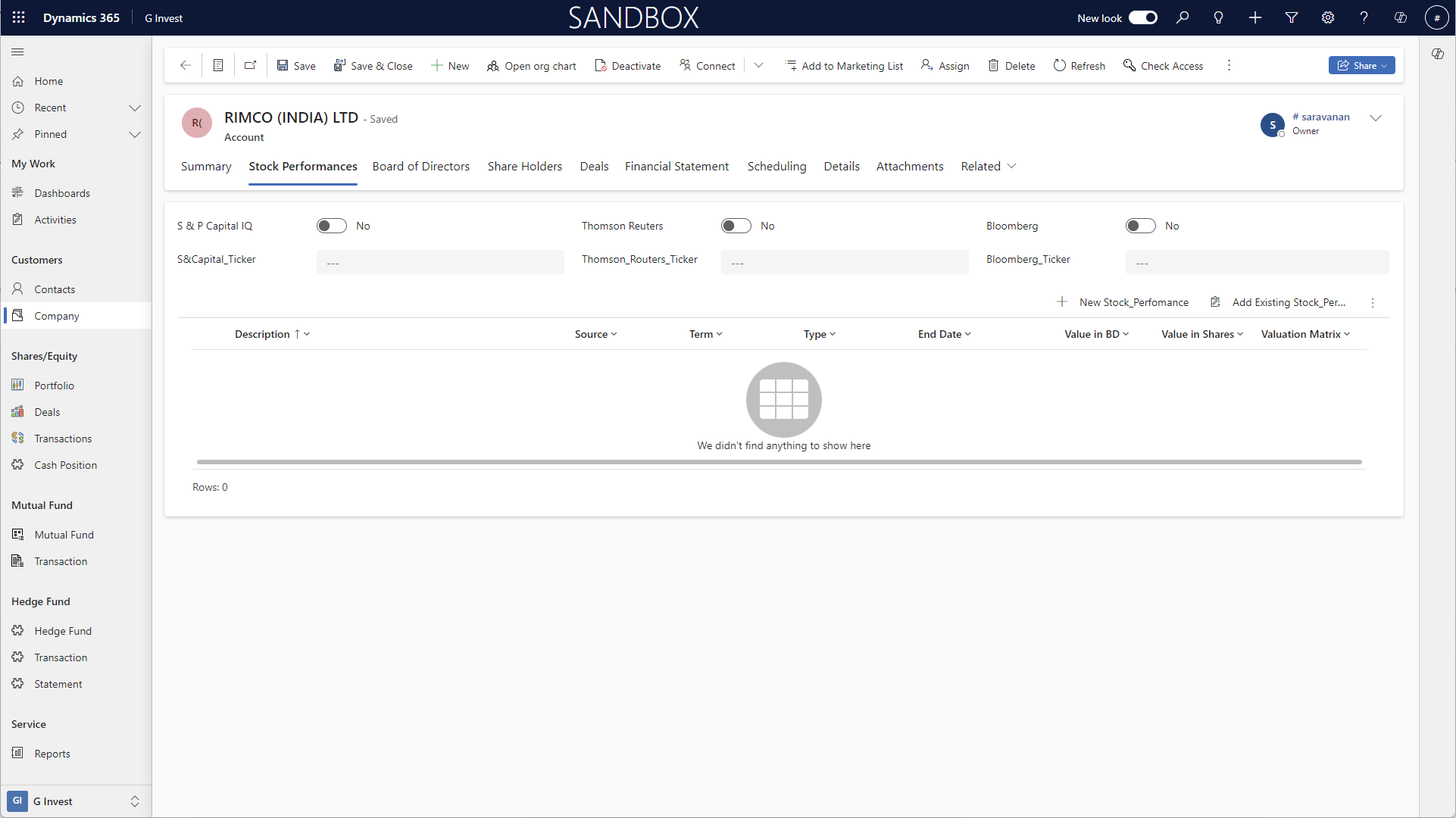Click the Refresh command icon

(x=1060, y=66)
